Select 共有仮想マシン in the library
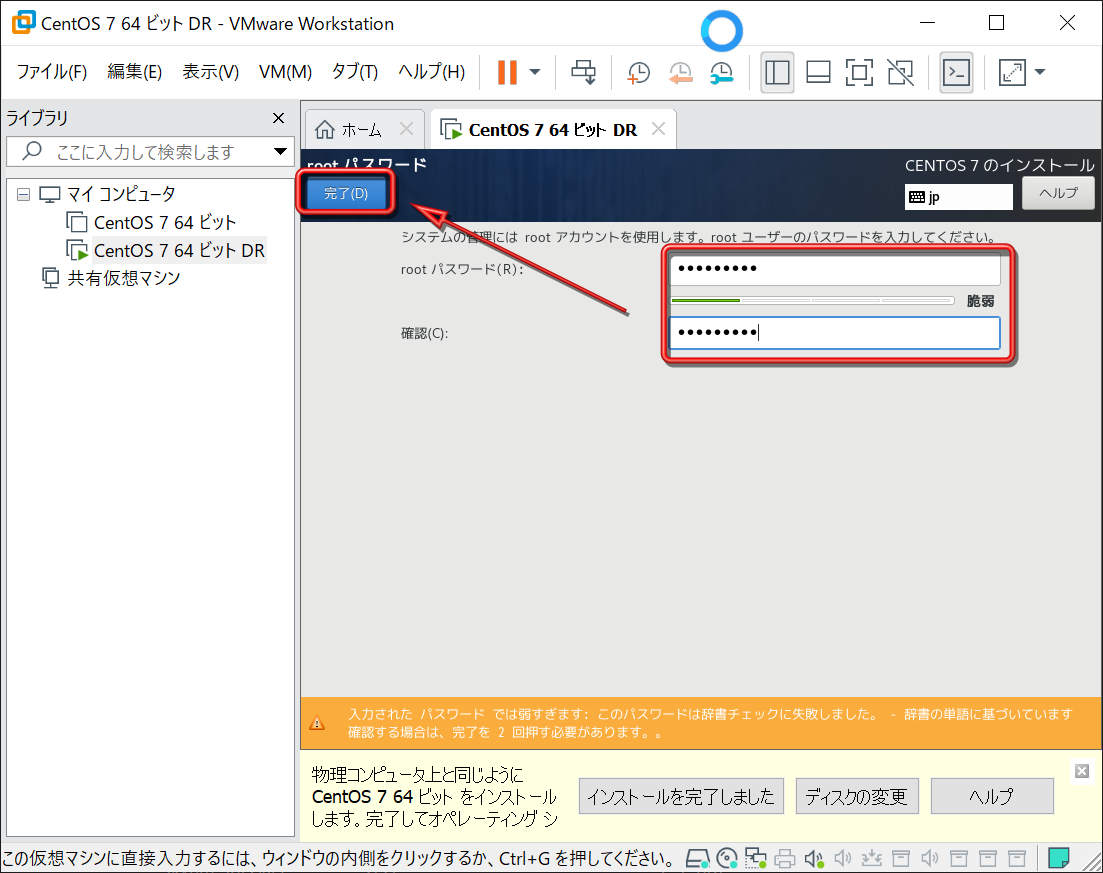The height and width of the screenshot is (873, 1103). point(124,279)
